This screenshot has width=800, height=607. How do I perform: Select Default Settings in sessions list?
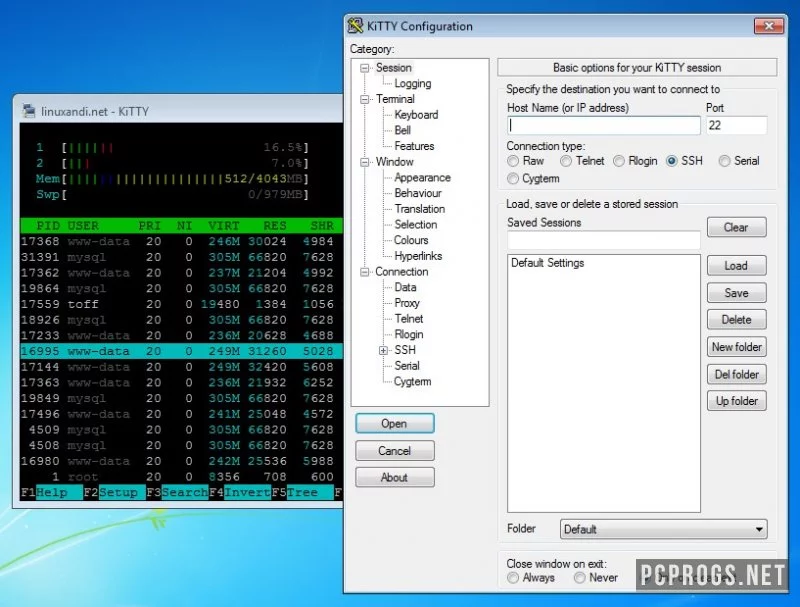pyautogui.click(x=547, y=263)
